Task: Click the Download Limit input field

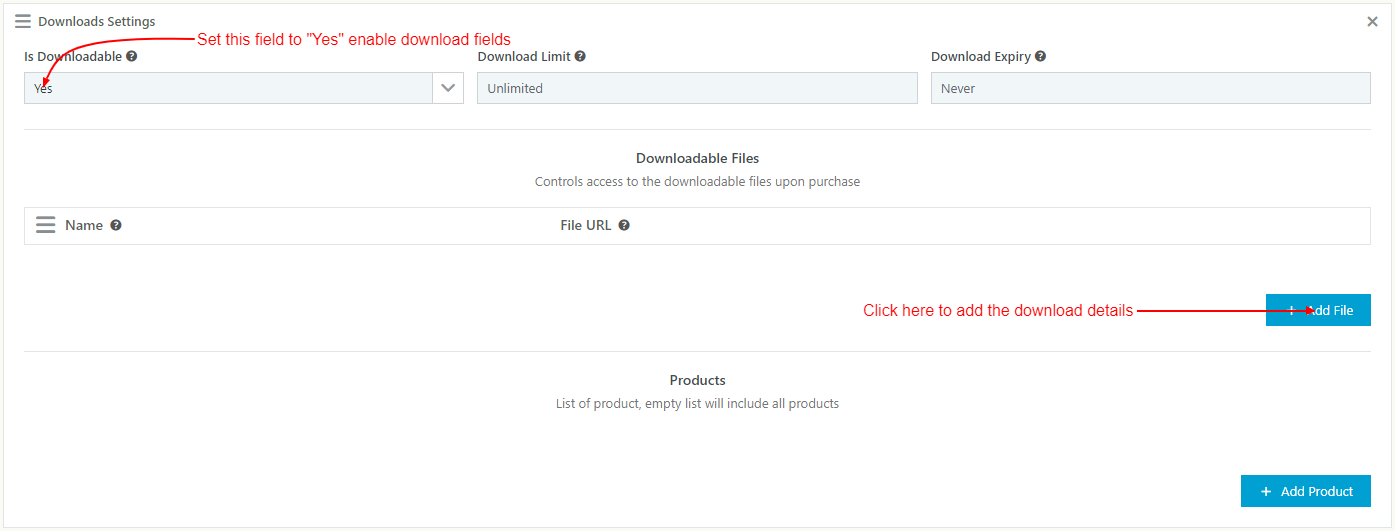Action: click(x=697, y=88)
